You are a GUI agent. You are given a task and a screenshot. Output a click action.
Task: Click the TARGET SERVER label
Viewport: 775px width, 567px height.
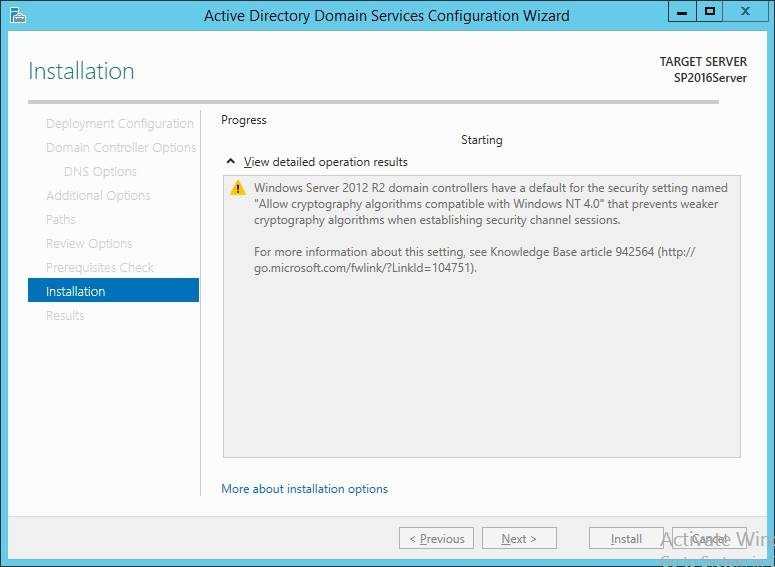tap(703, 62)
